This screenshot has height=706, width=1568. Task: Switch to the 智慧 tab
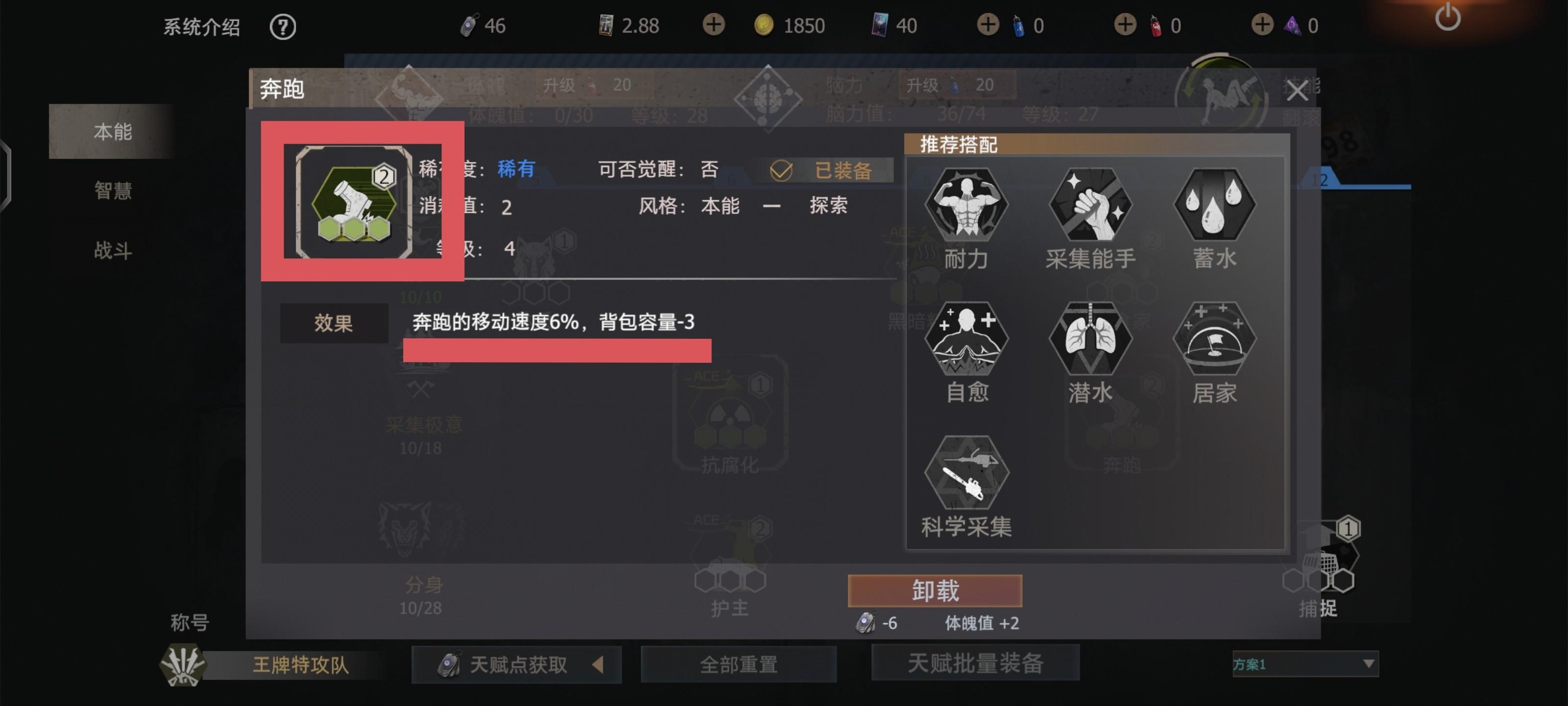coord(113,191)
